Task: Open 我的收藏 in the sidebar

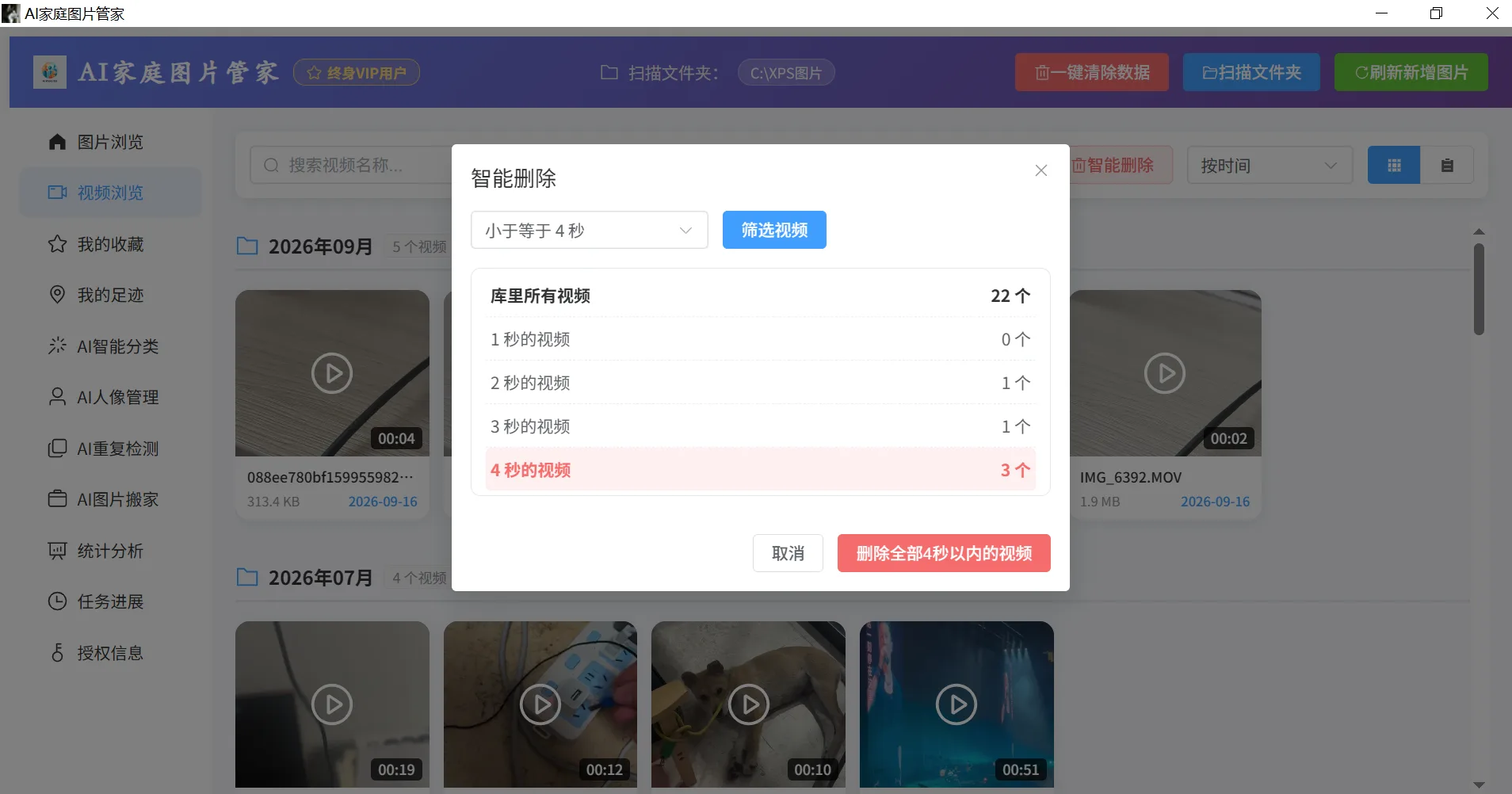Action: (110, 244)
